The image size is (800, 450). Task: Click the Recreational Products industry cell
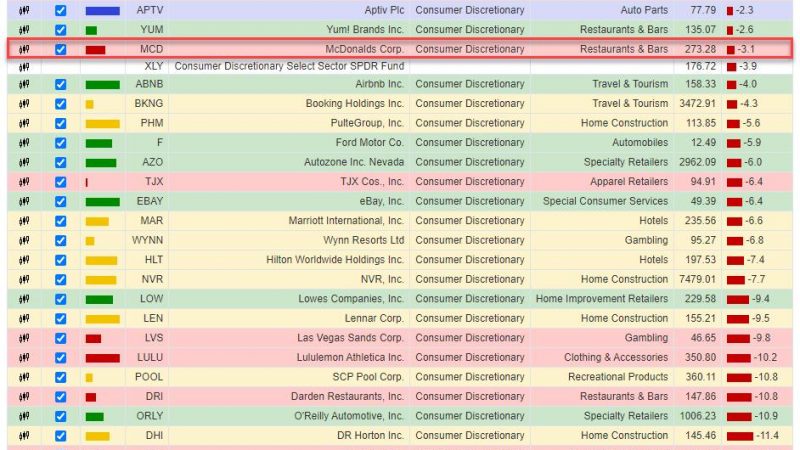coord(618,377)
